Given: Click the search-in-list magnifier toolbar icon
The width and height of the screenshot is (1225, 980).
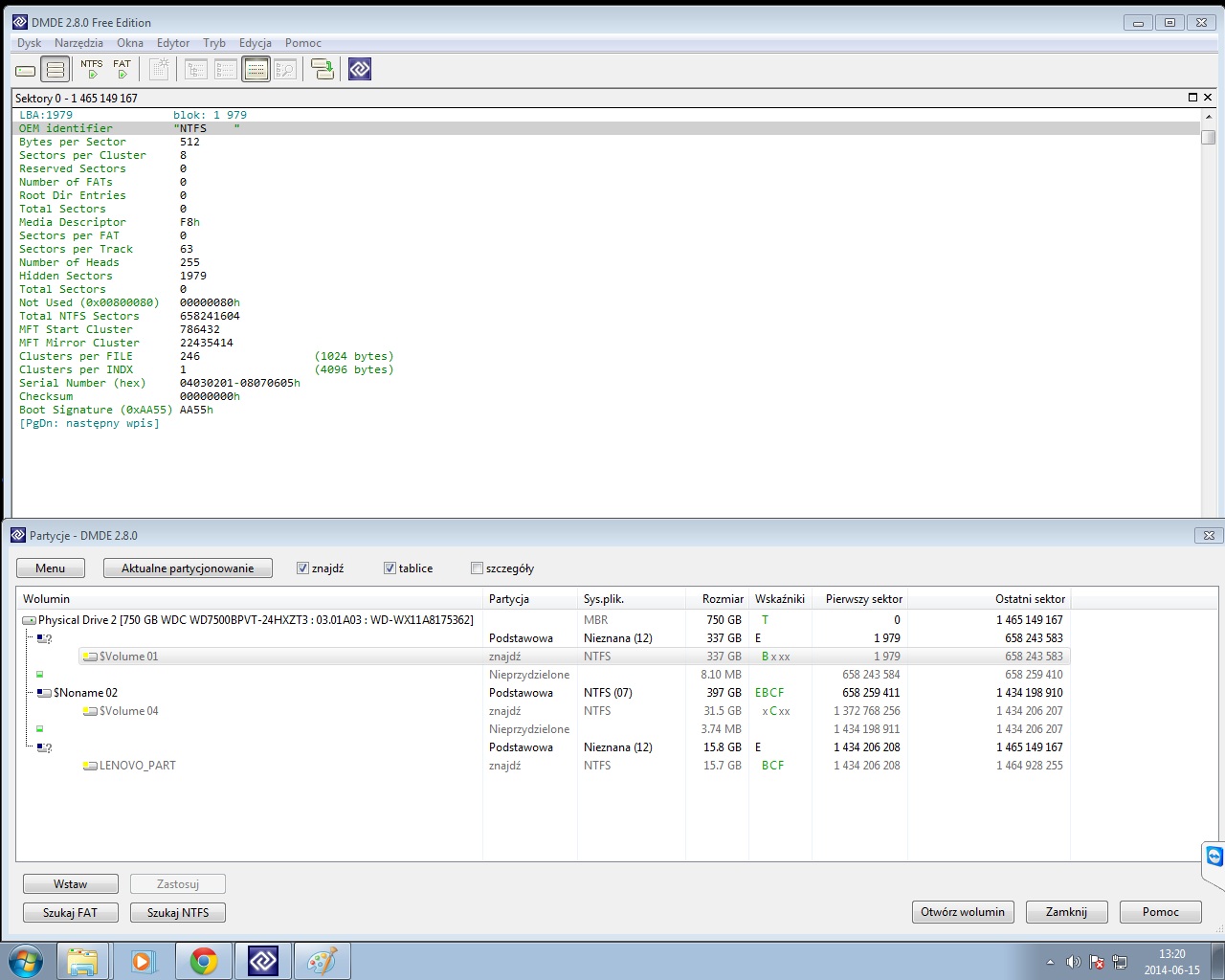Looking at the screenshot, I should pos(285,69).
